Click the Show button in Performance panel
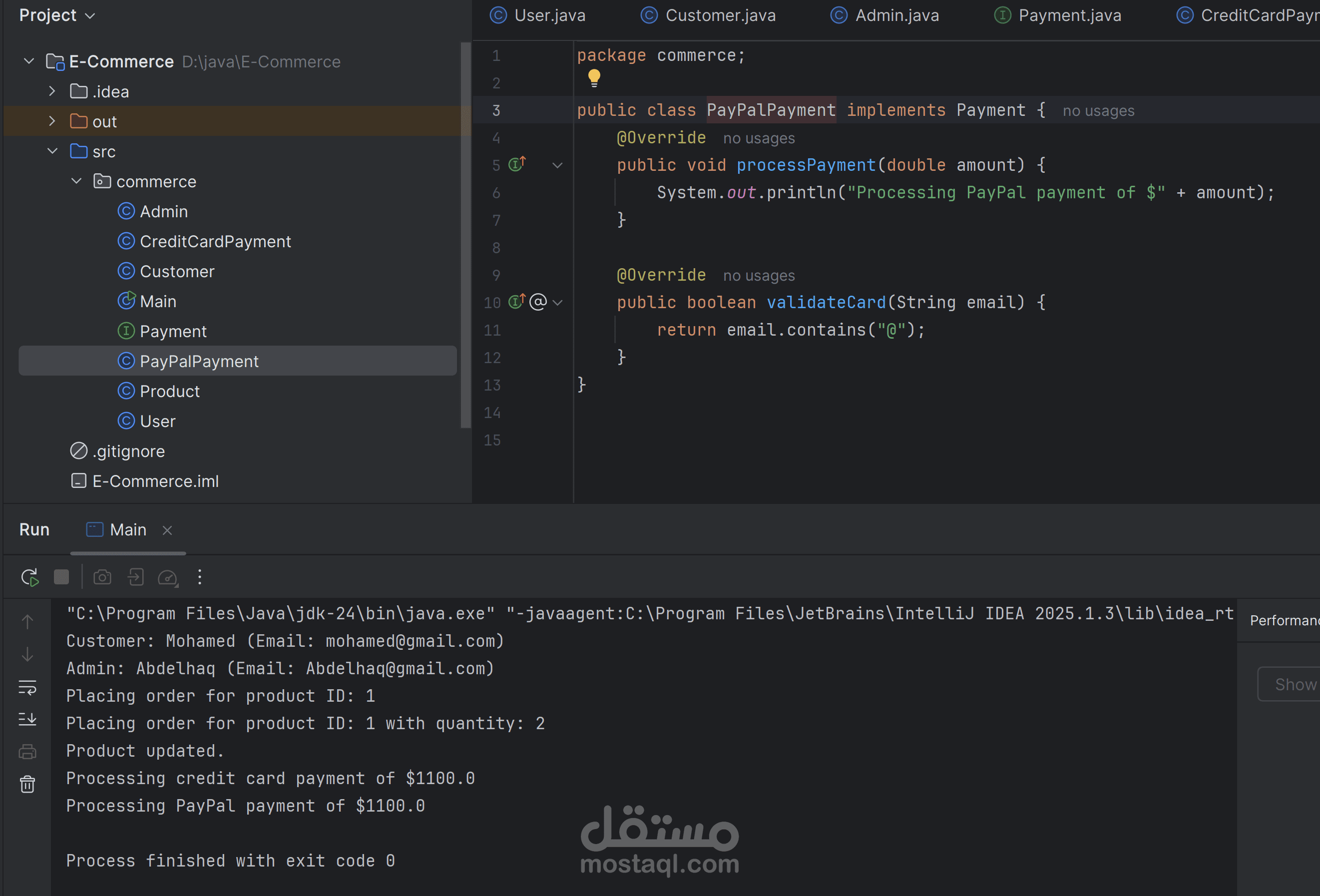Screen dimensions: 1320x896 point(1289,684)
